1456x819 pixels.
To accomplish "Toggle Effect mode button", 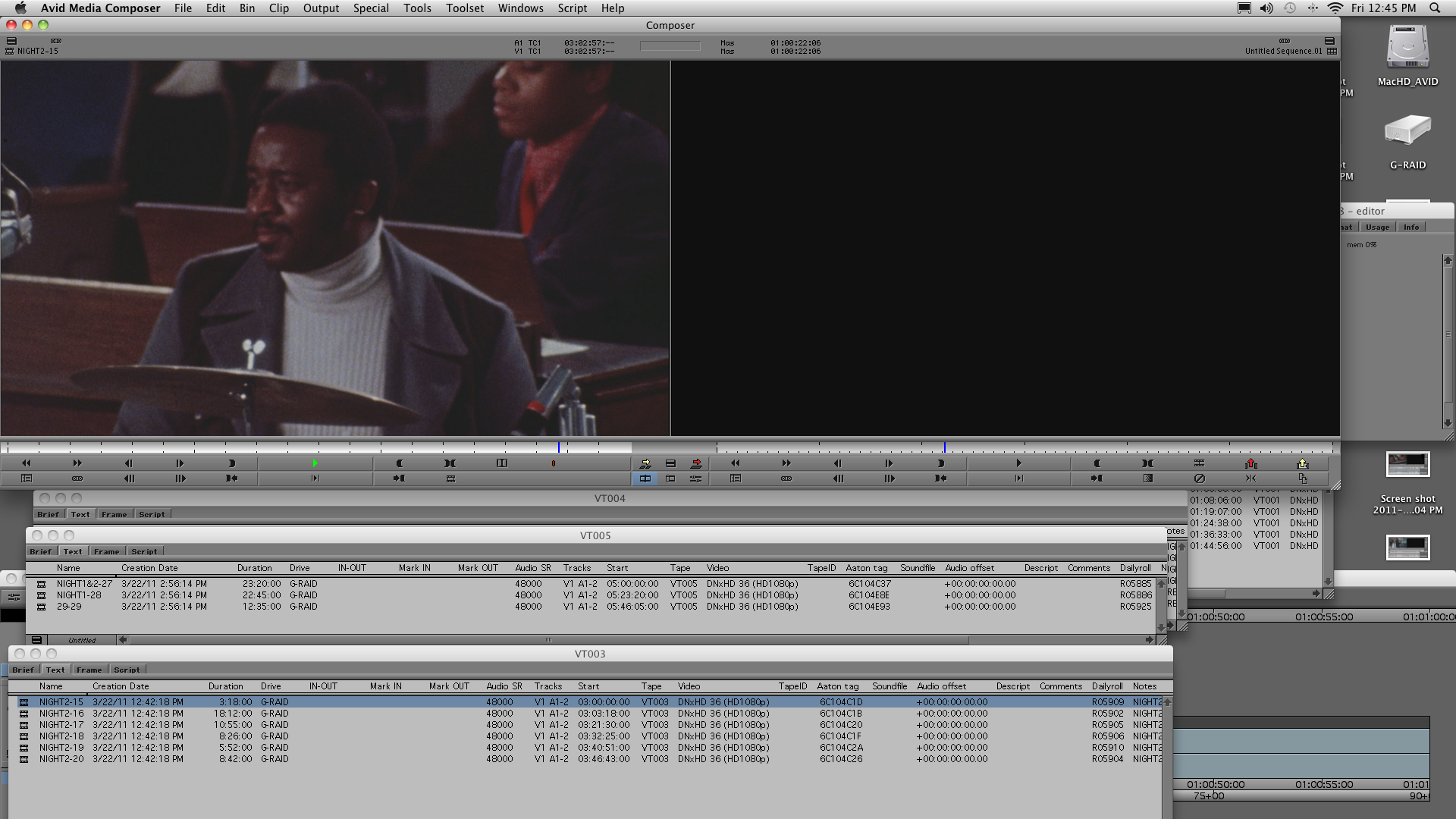I will click(x=695, y=479).
